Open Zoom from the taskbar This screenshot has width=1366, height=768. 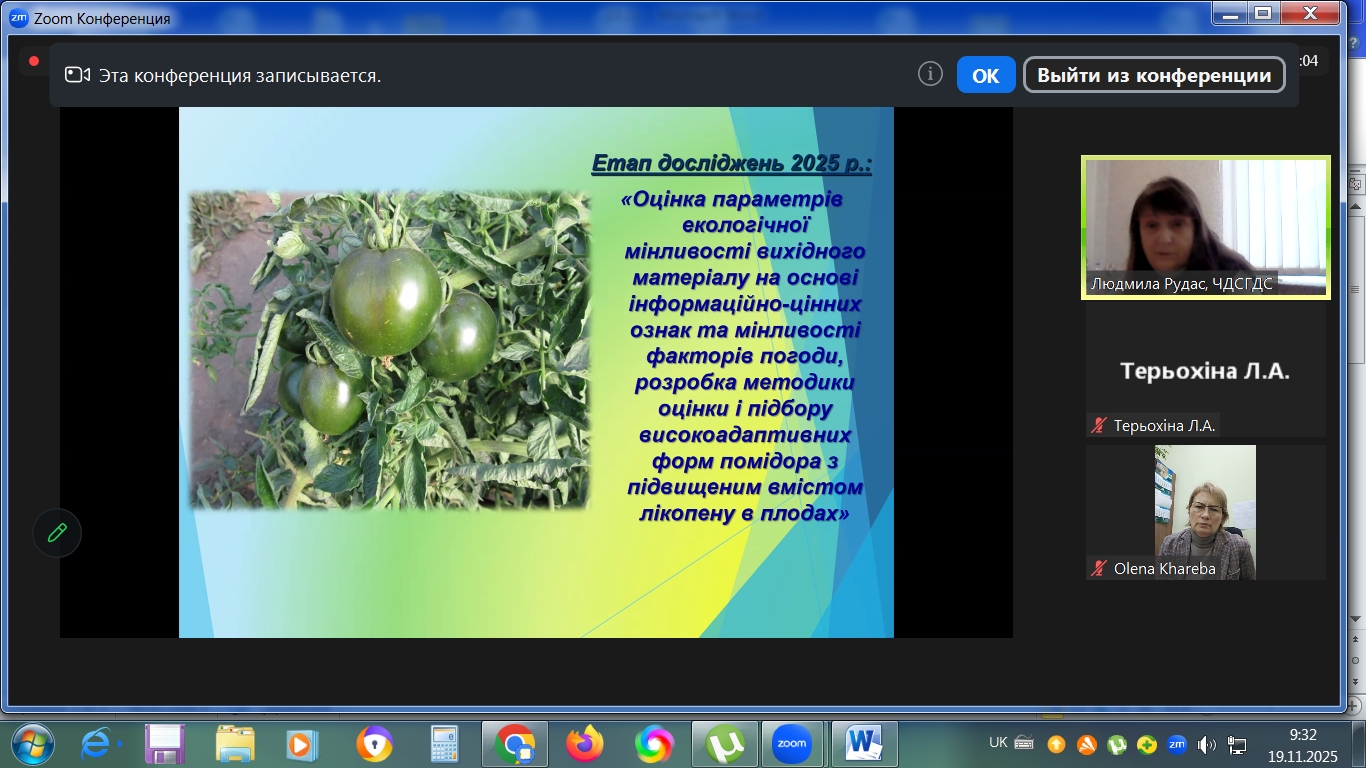[x=791, y=744]
